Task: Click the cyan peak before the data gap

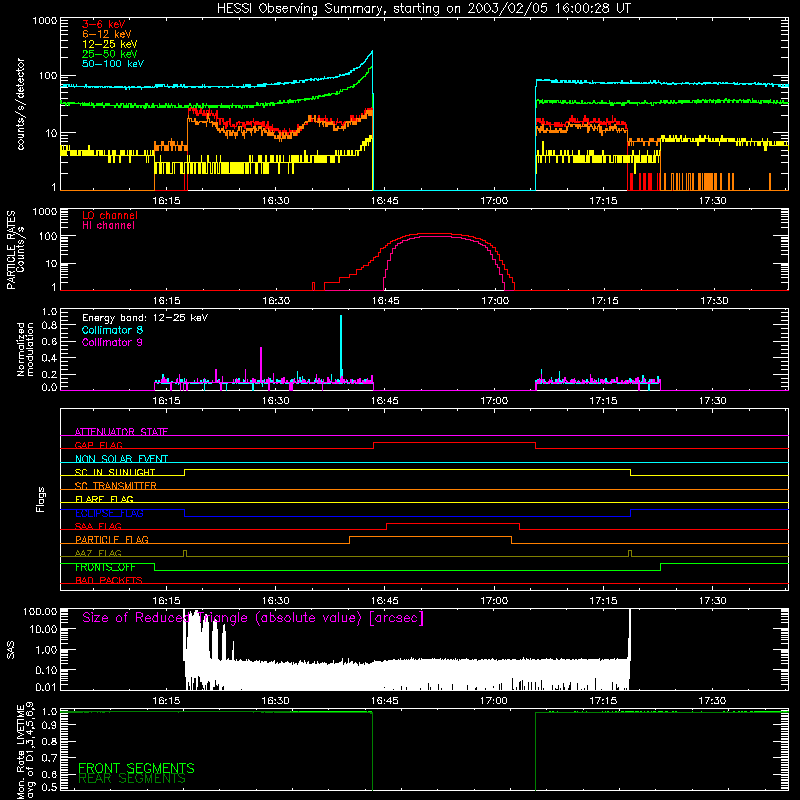Action: 372,52
